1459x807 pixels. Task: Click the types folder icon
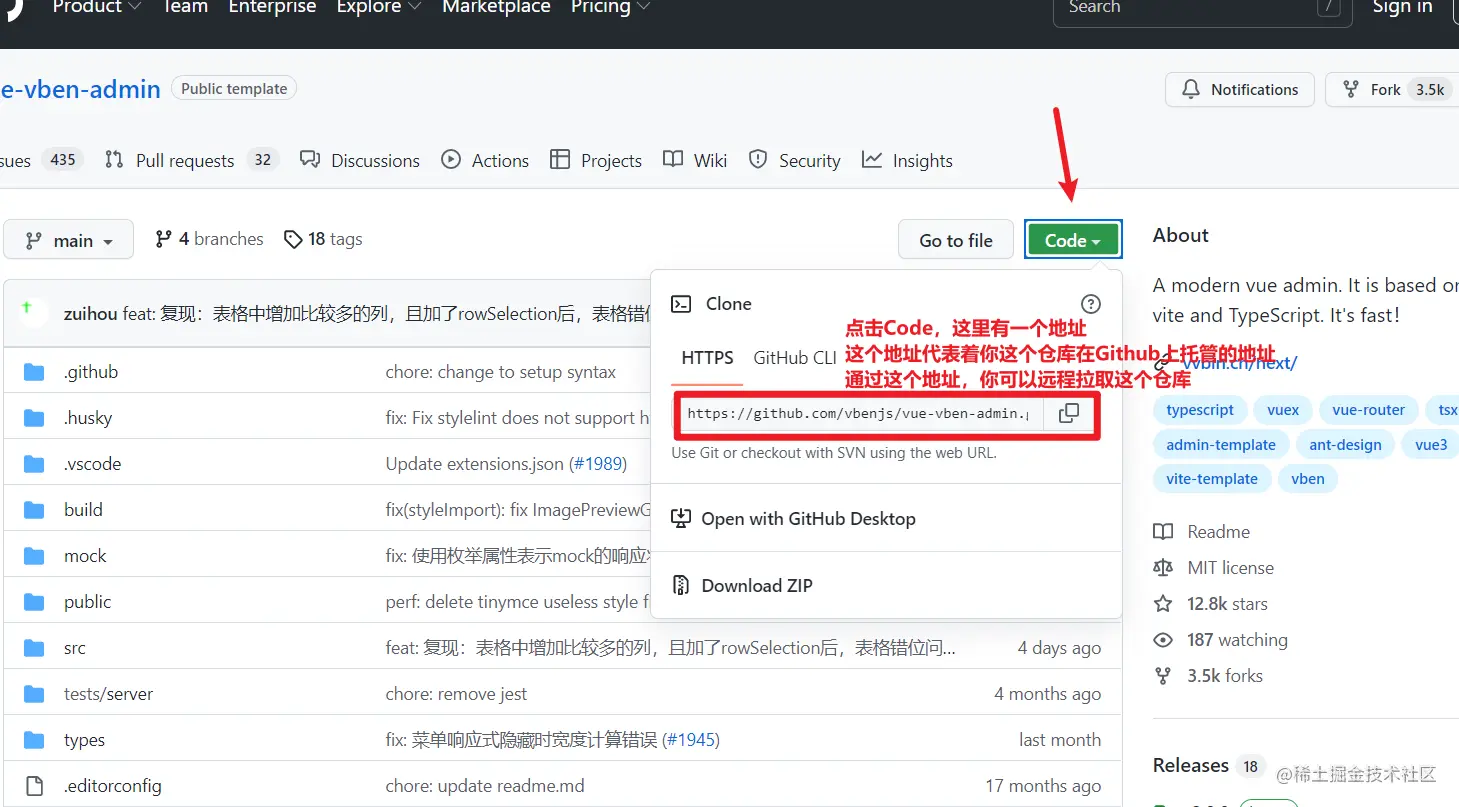[x=35, y=740]
